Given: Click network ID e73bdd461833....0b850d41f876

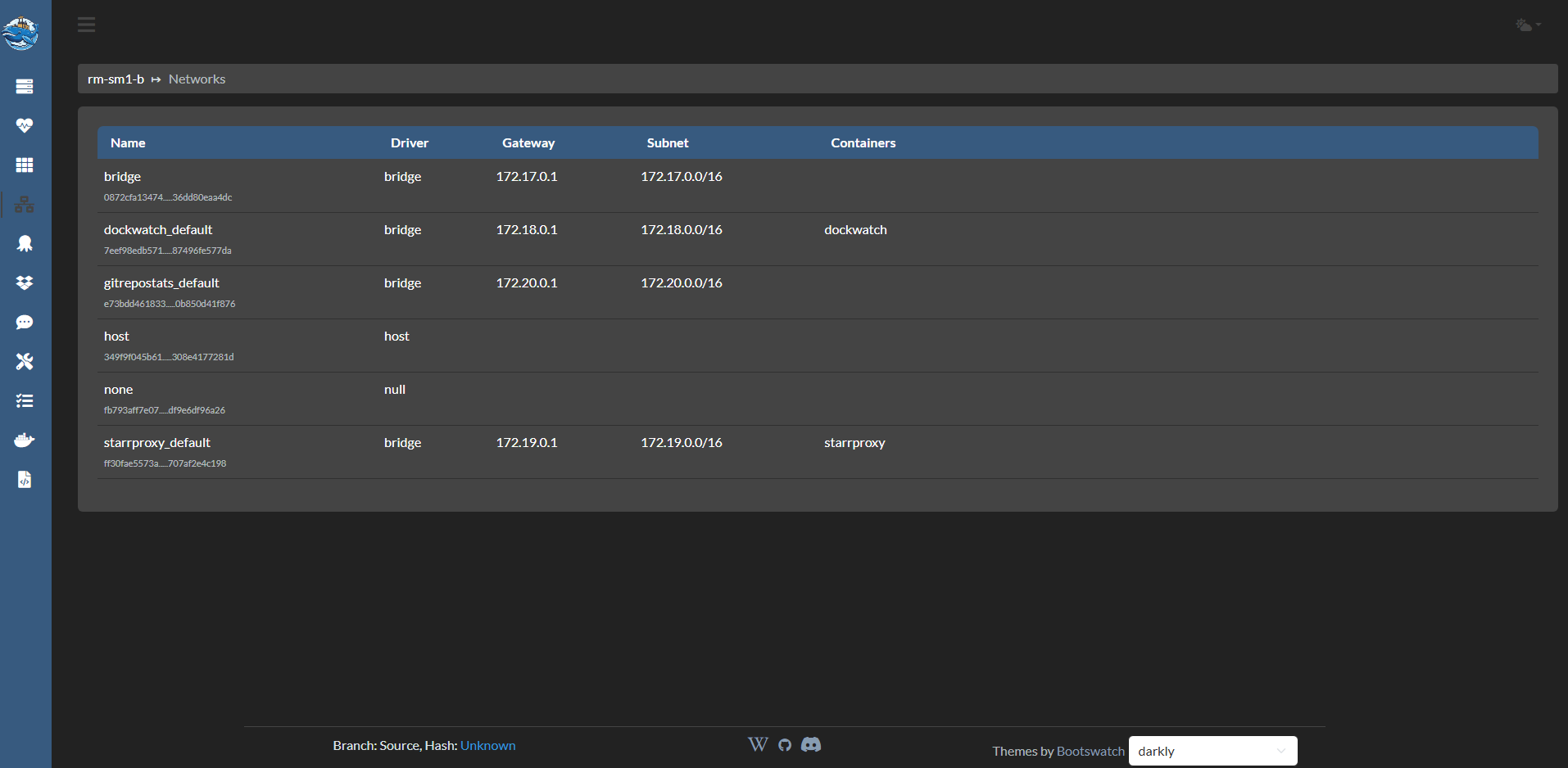Looking at the screenshot, I should click(x=170, y=304).
